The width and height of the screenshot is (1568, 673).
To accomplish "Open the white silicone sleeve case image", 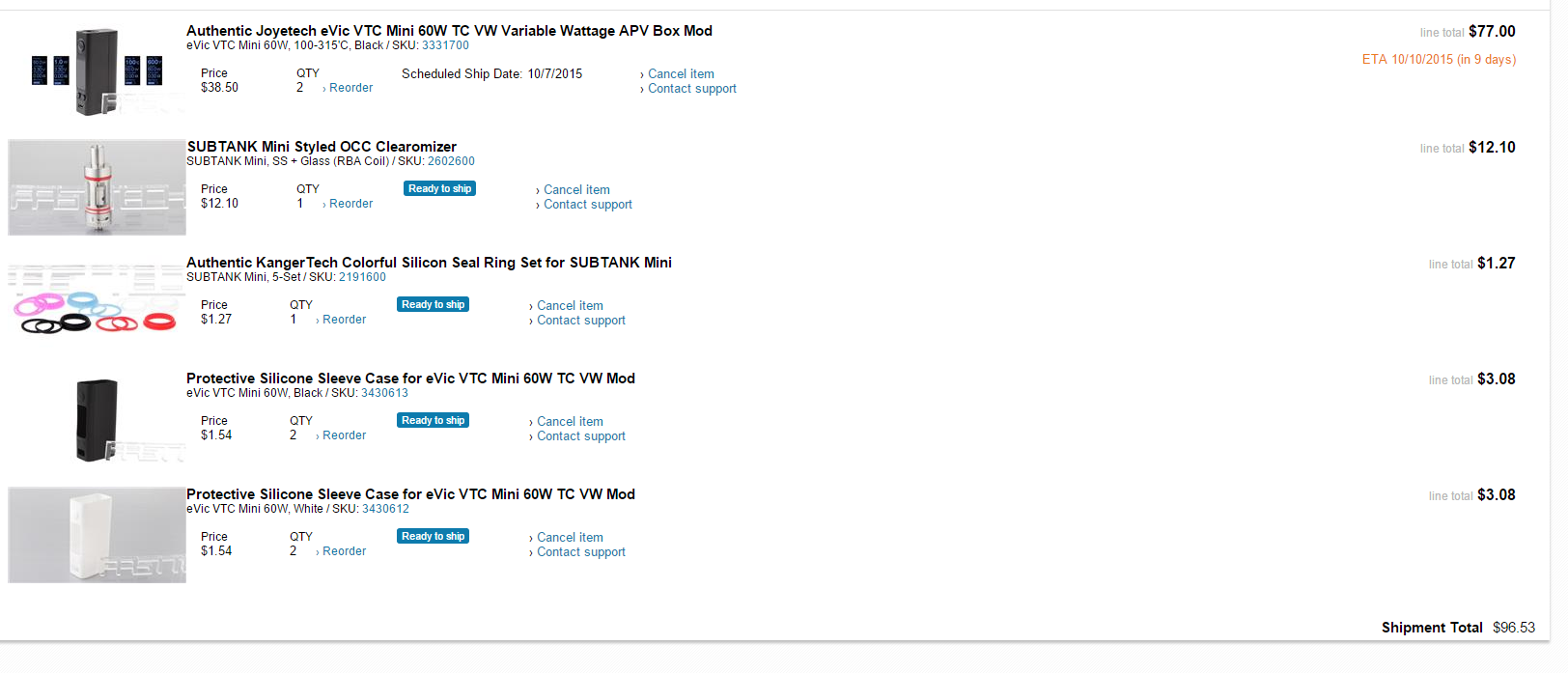I will (x=97, y=535).
